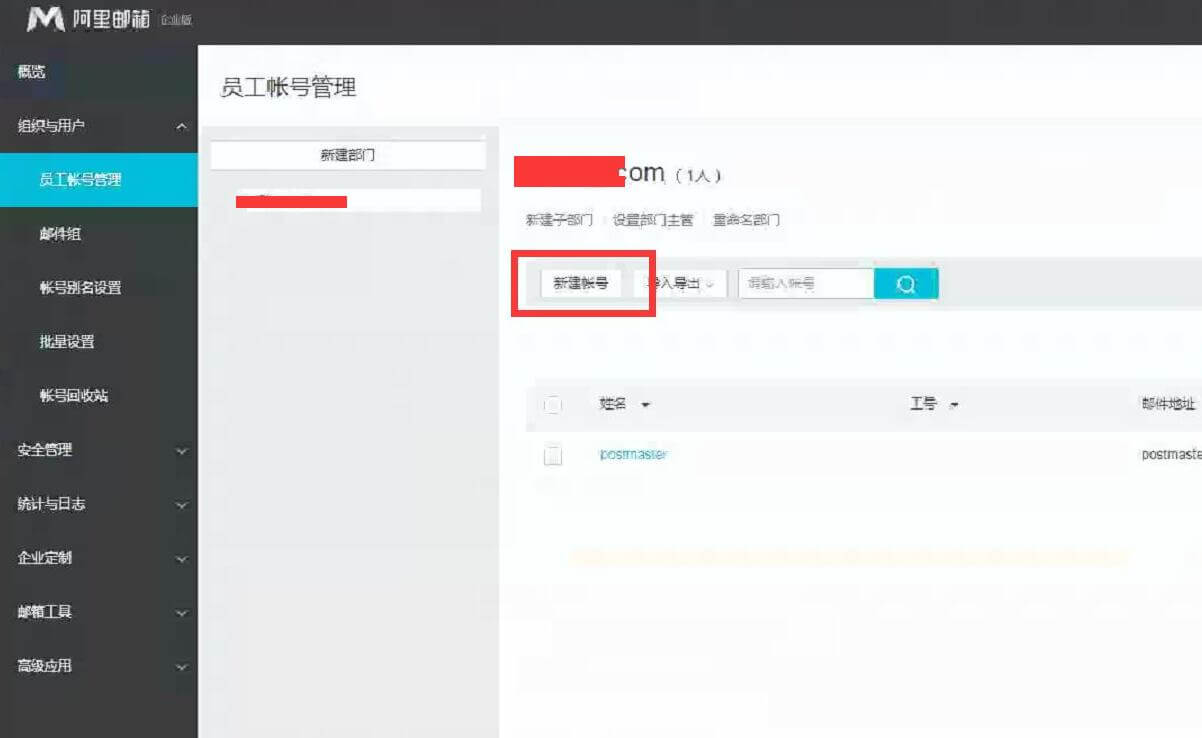The width and height of the screenshot is (1202, 738).
Task: Focus the account search input field
Action: [805, 284]
